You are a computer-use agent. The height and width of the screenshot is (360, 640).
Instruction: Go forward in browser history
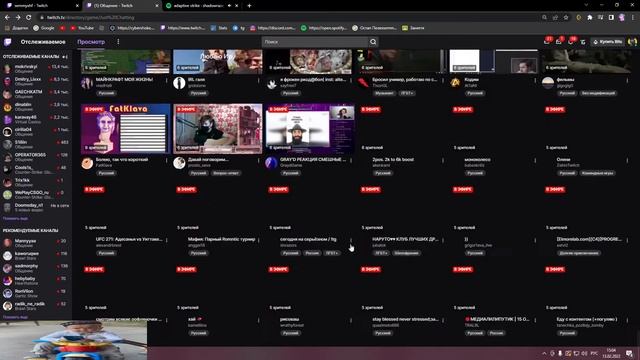pyautogui.click(x=18, y=18)
